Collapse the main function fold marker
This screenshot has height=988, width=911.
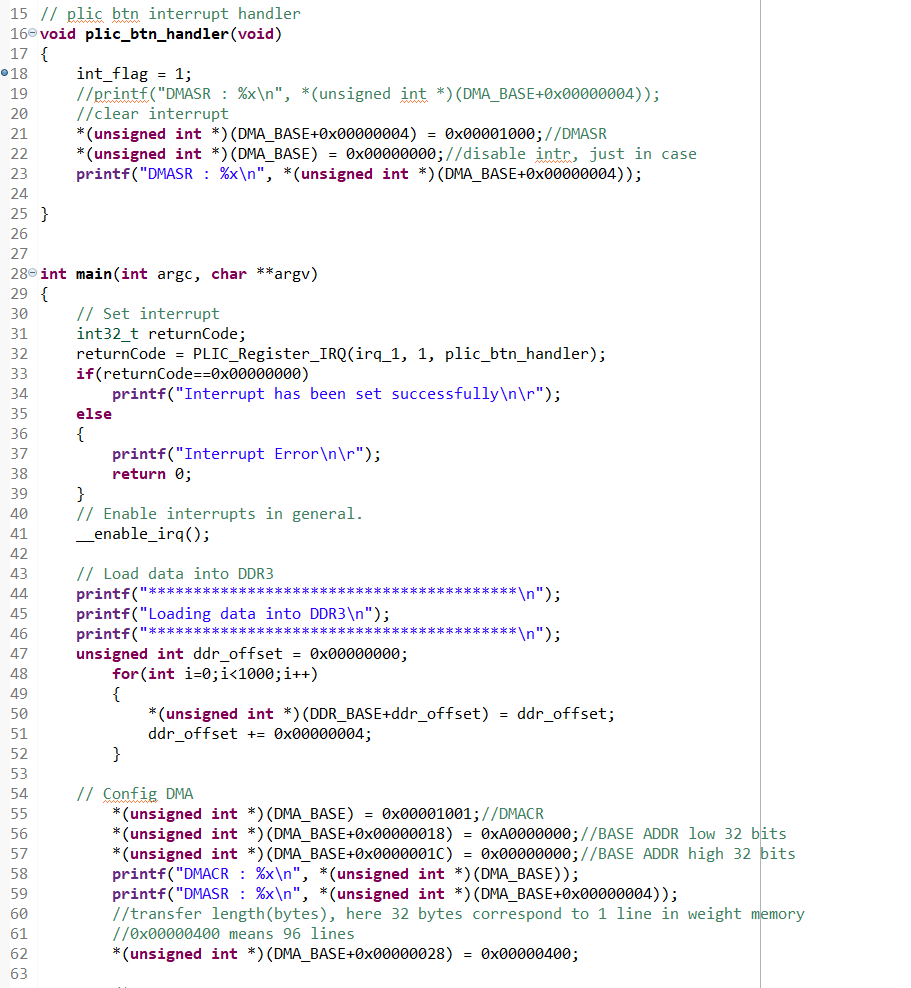tap(34, 274)
